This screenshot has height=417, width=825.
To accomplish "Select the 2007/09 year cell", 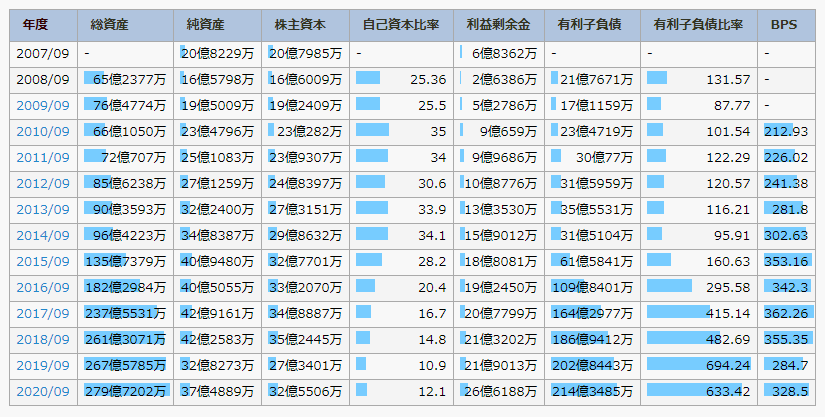I will coord(43,54).
